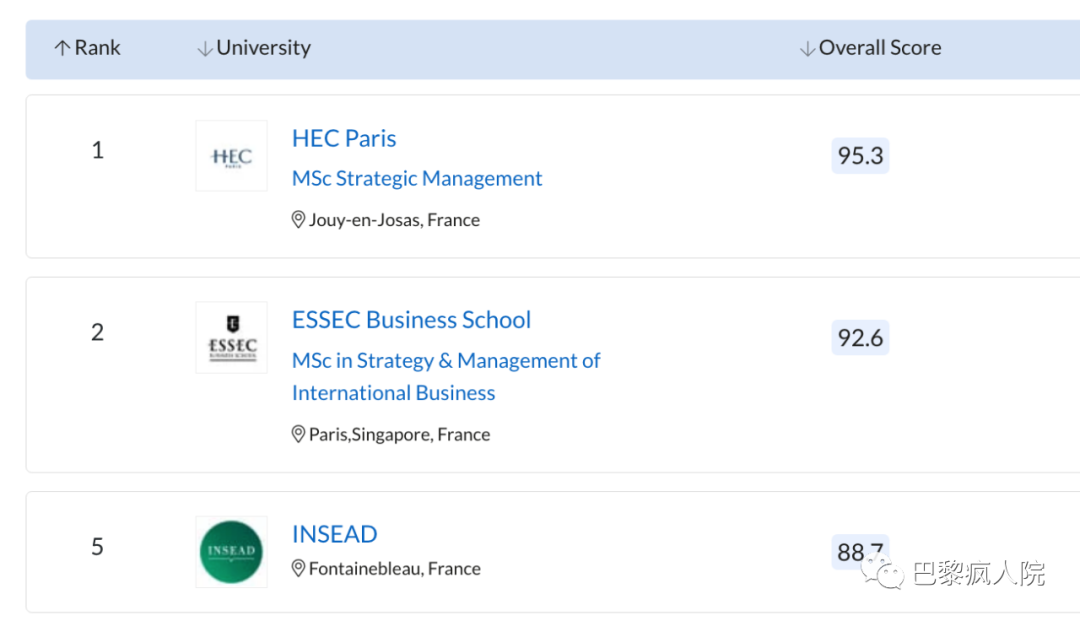
Task: Sort the table by the Rank column
Action: (97, 48)
